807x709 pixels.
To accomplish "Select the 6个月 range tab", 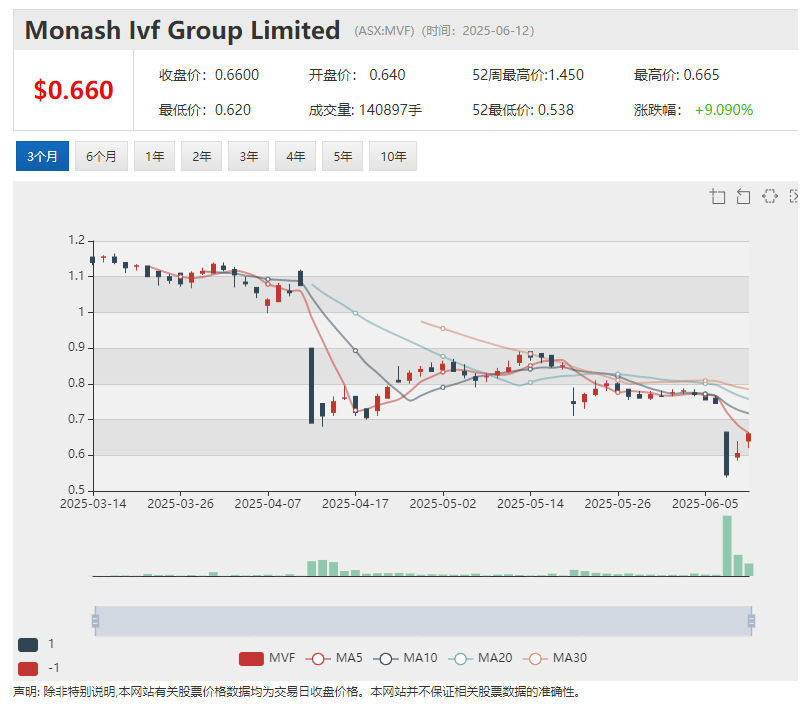I will (101, 156).
